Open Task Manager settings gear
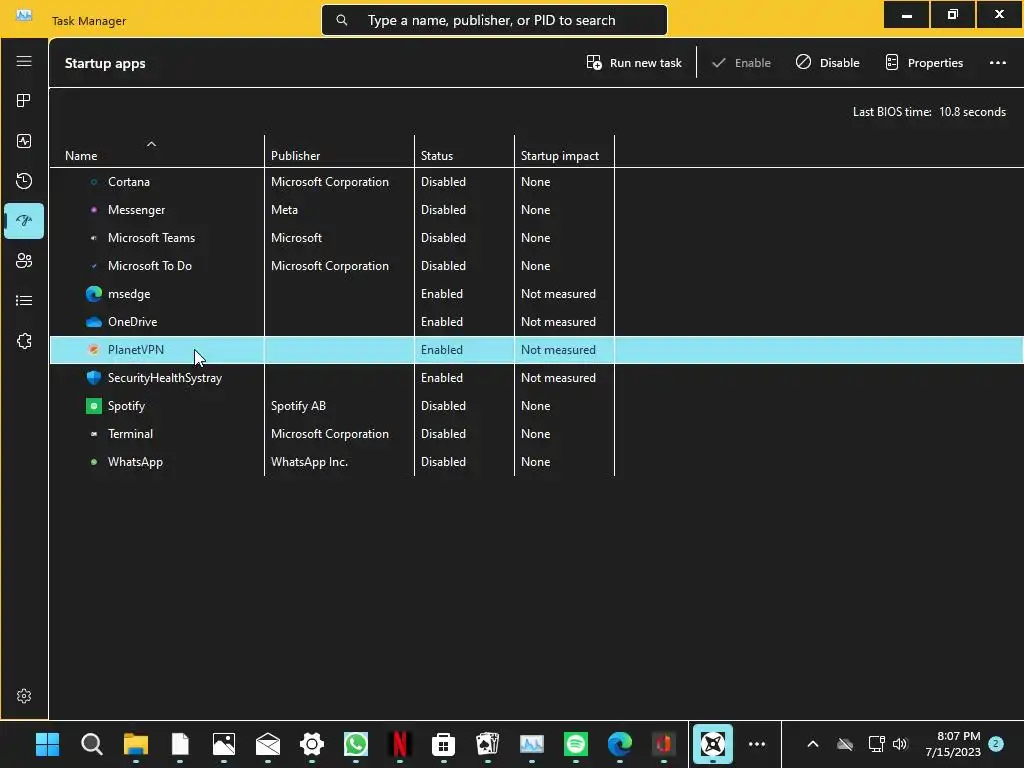The image size is (1024, 768). coord(24,696)
